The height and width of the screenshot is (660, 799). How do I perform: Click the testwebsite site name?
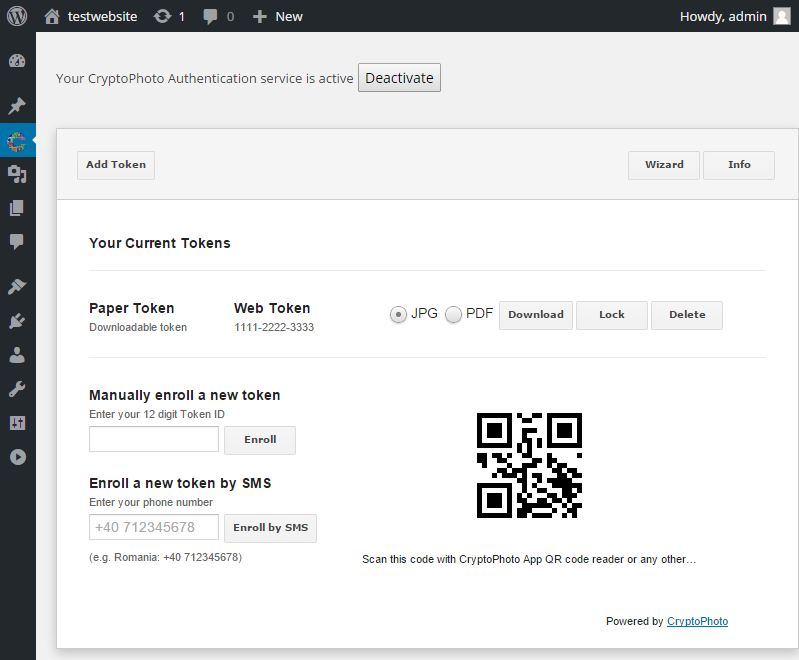(102, 17)
